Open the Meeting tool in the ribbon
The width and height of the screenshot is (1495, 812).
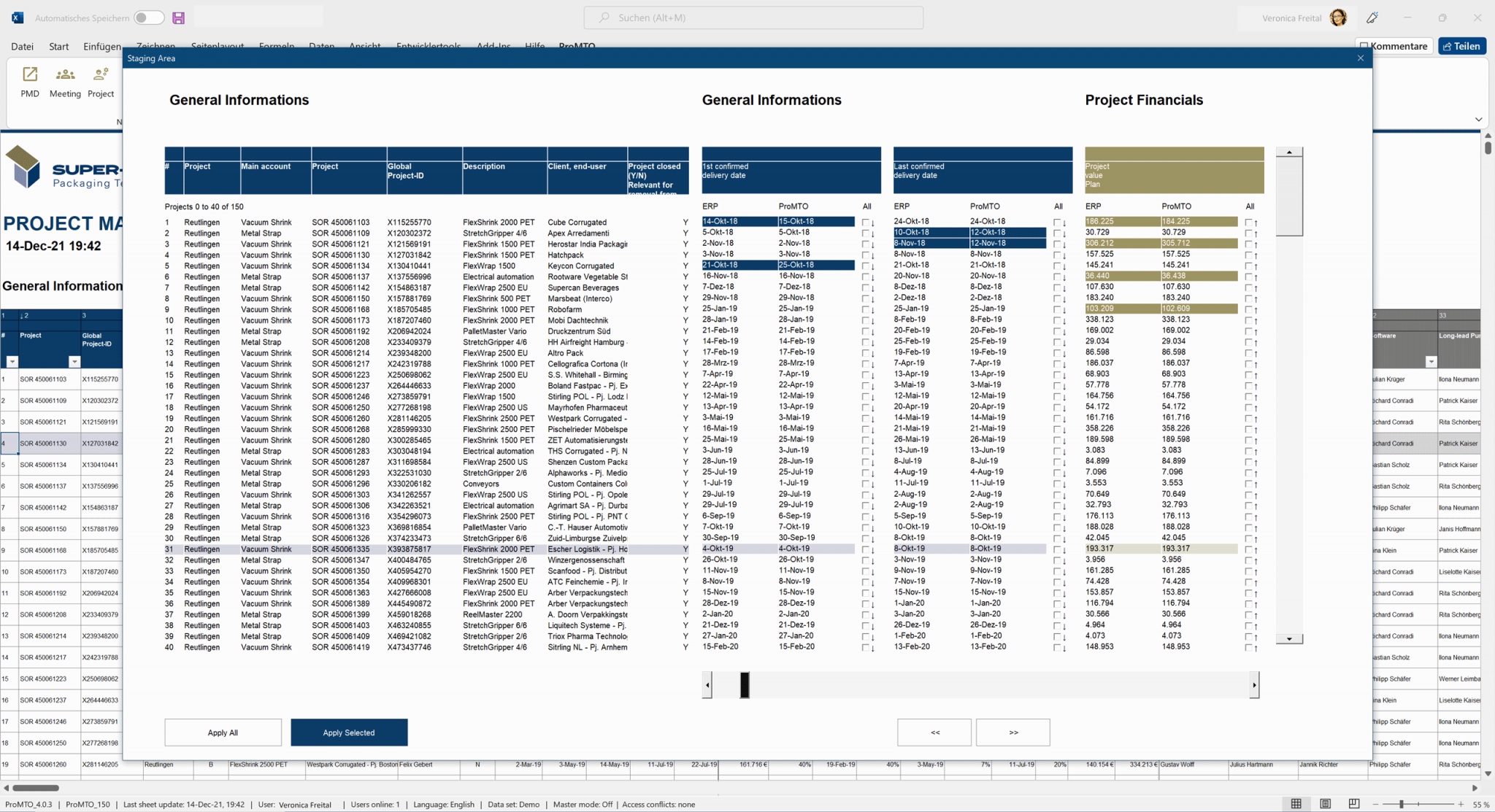pyautogui.click(x=65, y=80)
